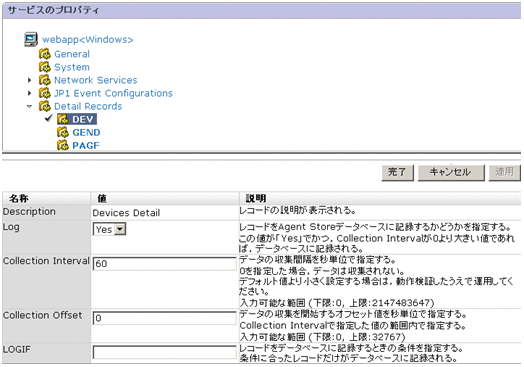The width and height of the screenshot is (524, 367).
Task: Click the 値 column header
Action: (165, 199)
